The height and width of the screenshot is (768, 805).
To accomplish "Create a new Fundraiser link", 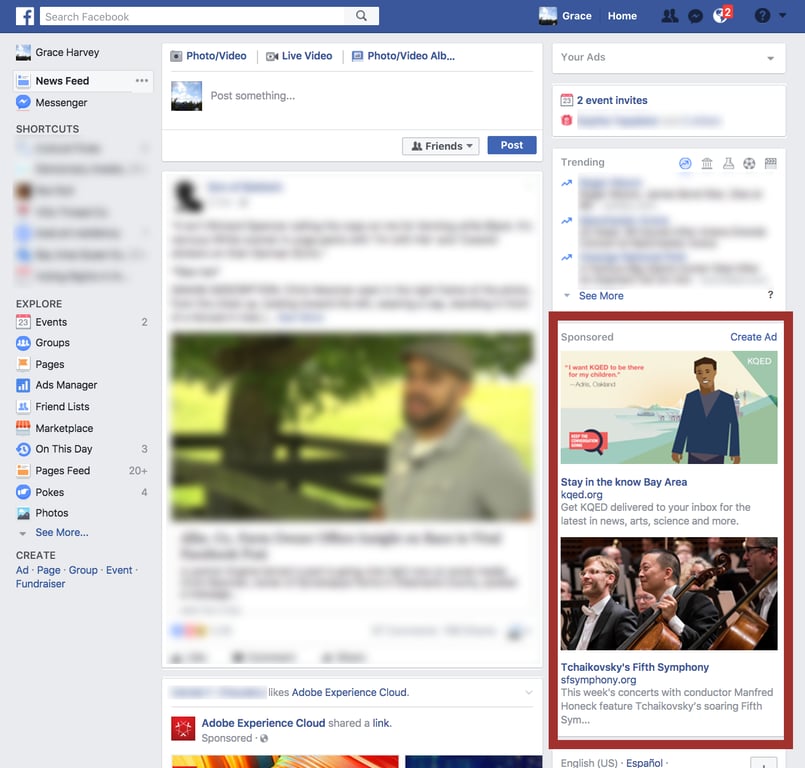I will tap(41, 584).
